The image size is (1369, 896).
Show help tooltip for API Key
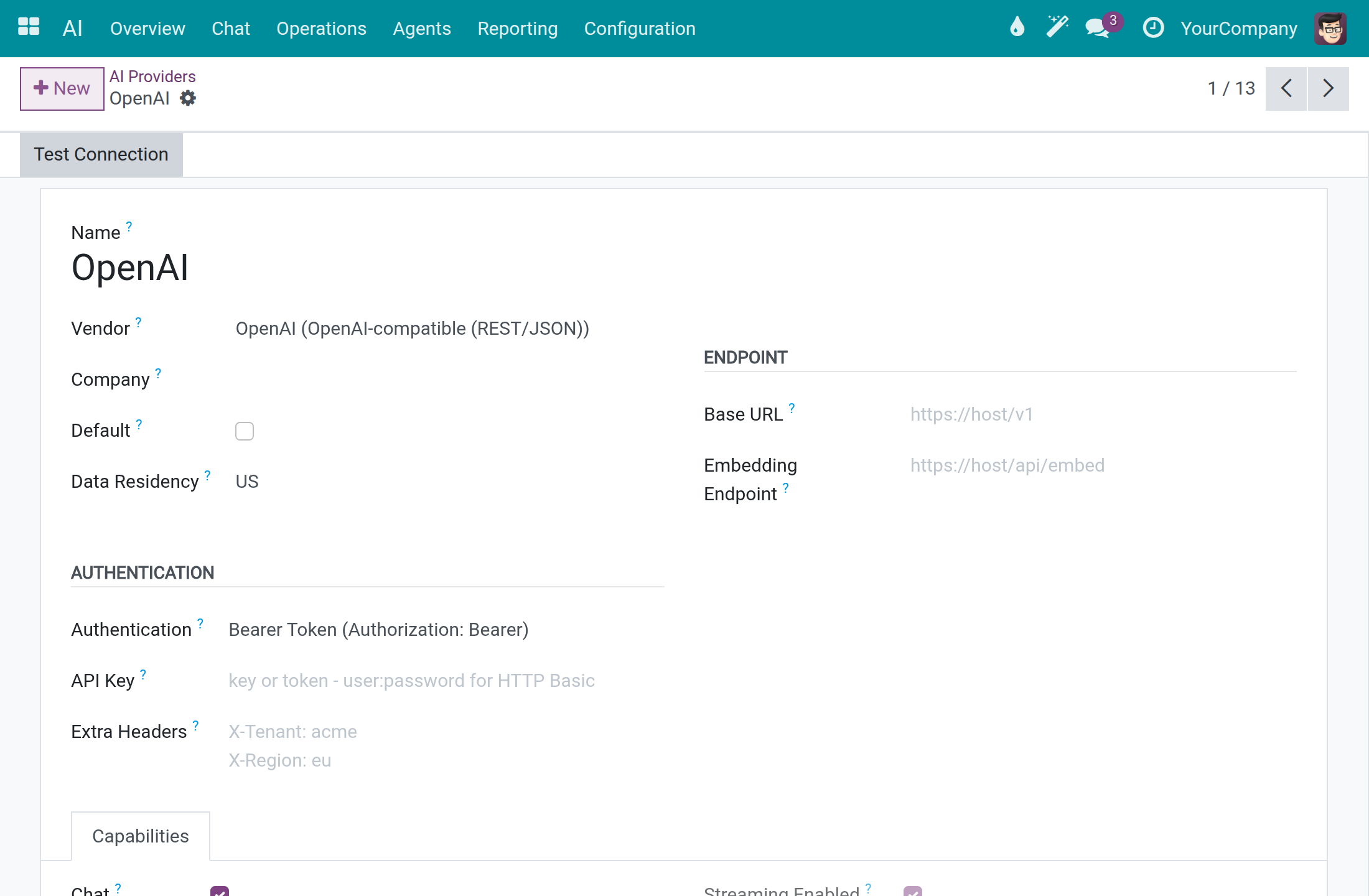143,674
